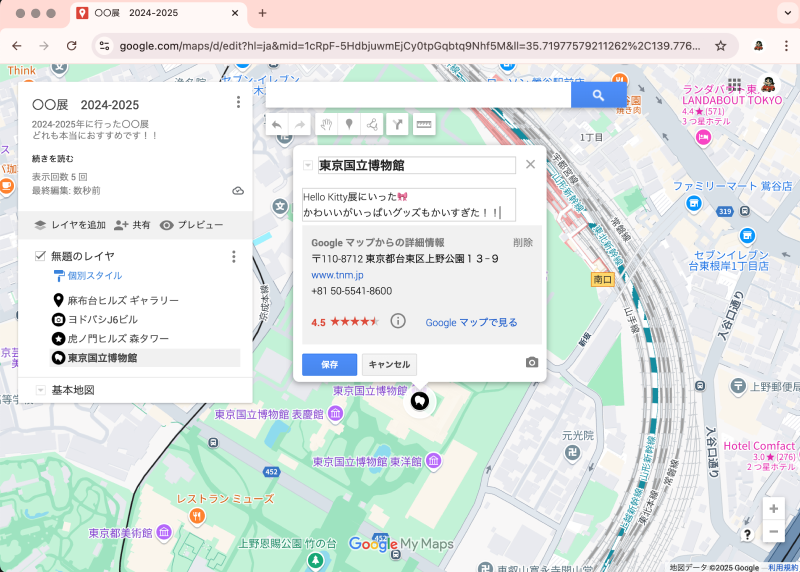This screenshot has width=800, height=572.
Task: Open the Chrome three-dot menu
Action: (x=786, y=46)
